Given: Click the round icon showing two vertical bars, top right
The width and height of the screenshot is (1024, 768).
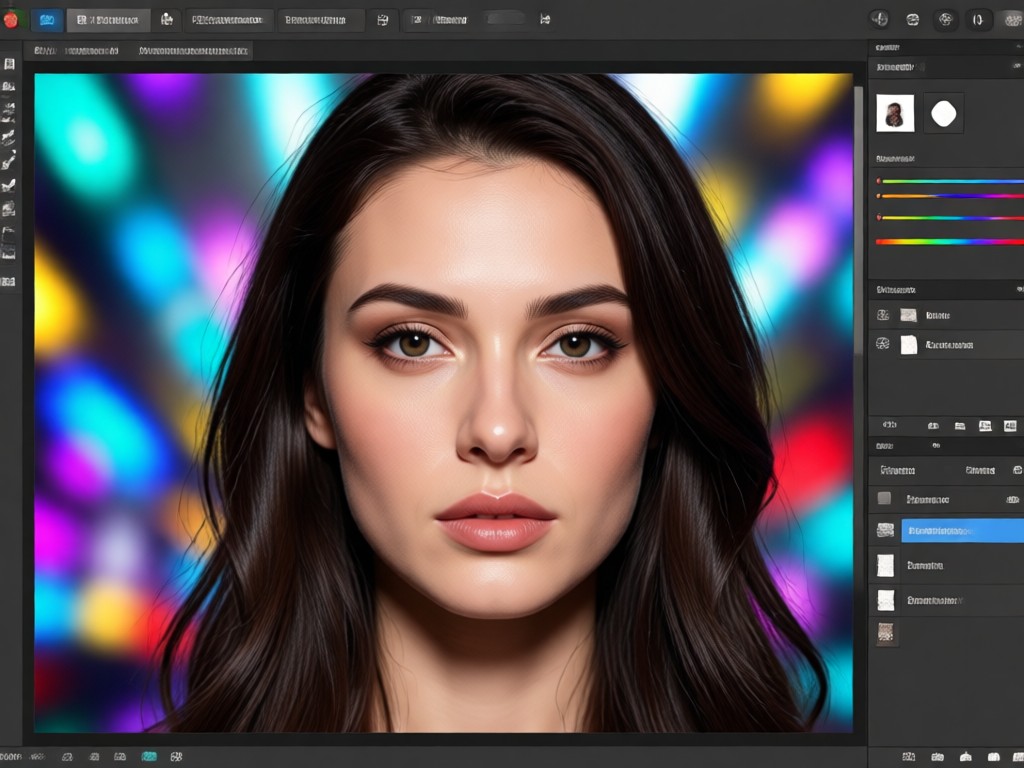Looking at the screenshot, I should pyautogui.click(x=978, y=20).
